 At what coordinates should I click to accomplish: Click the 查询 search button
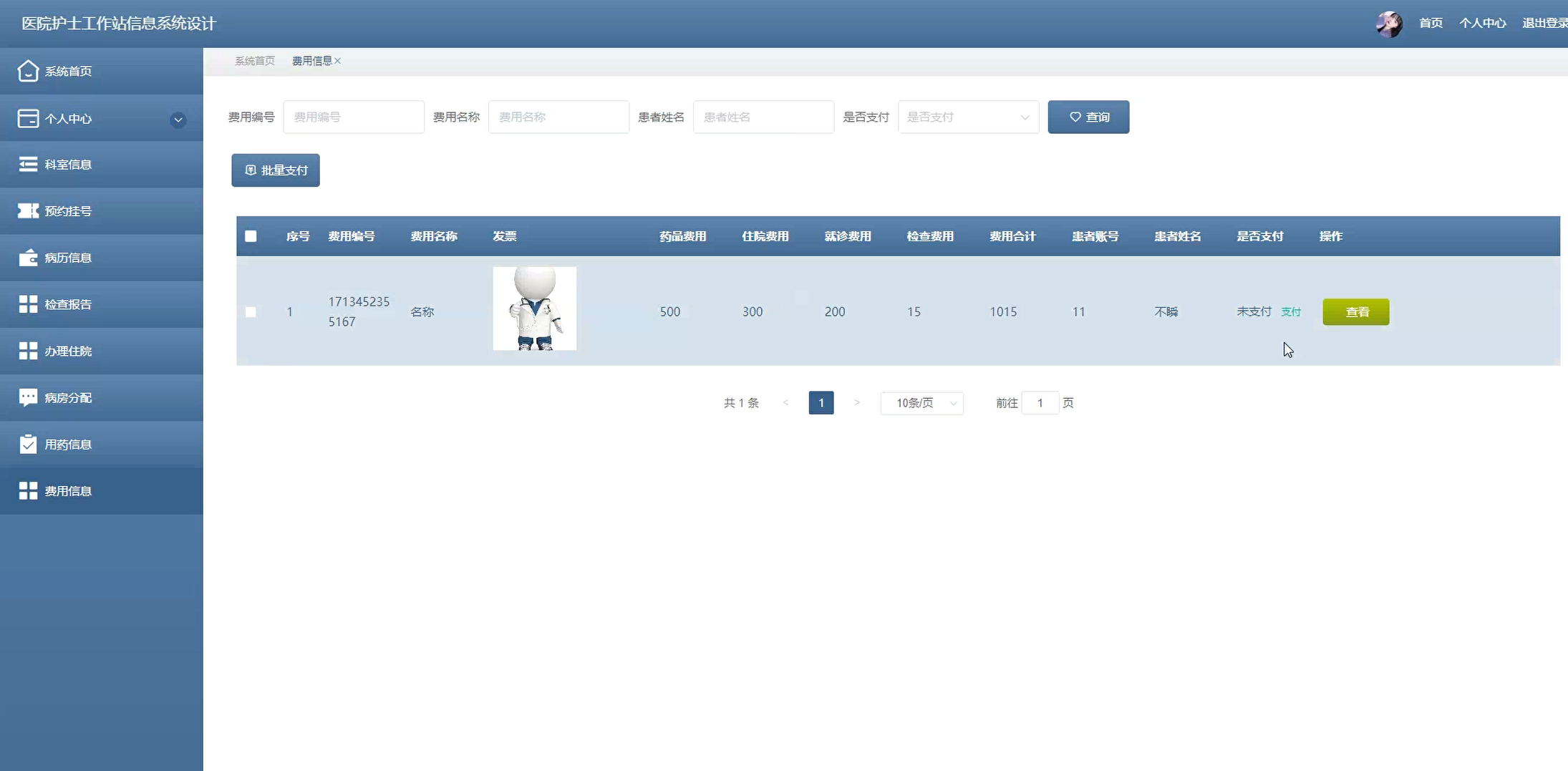[x=1088, y=117]
